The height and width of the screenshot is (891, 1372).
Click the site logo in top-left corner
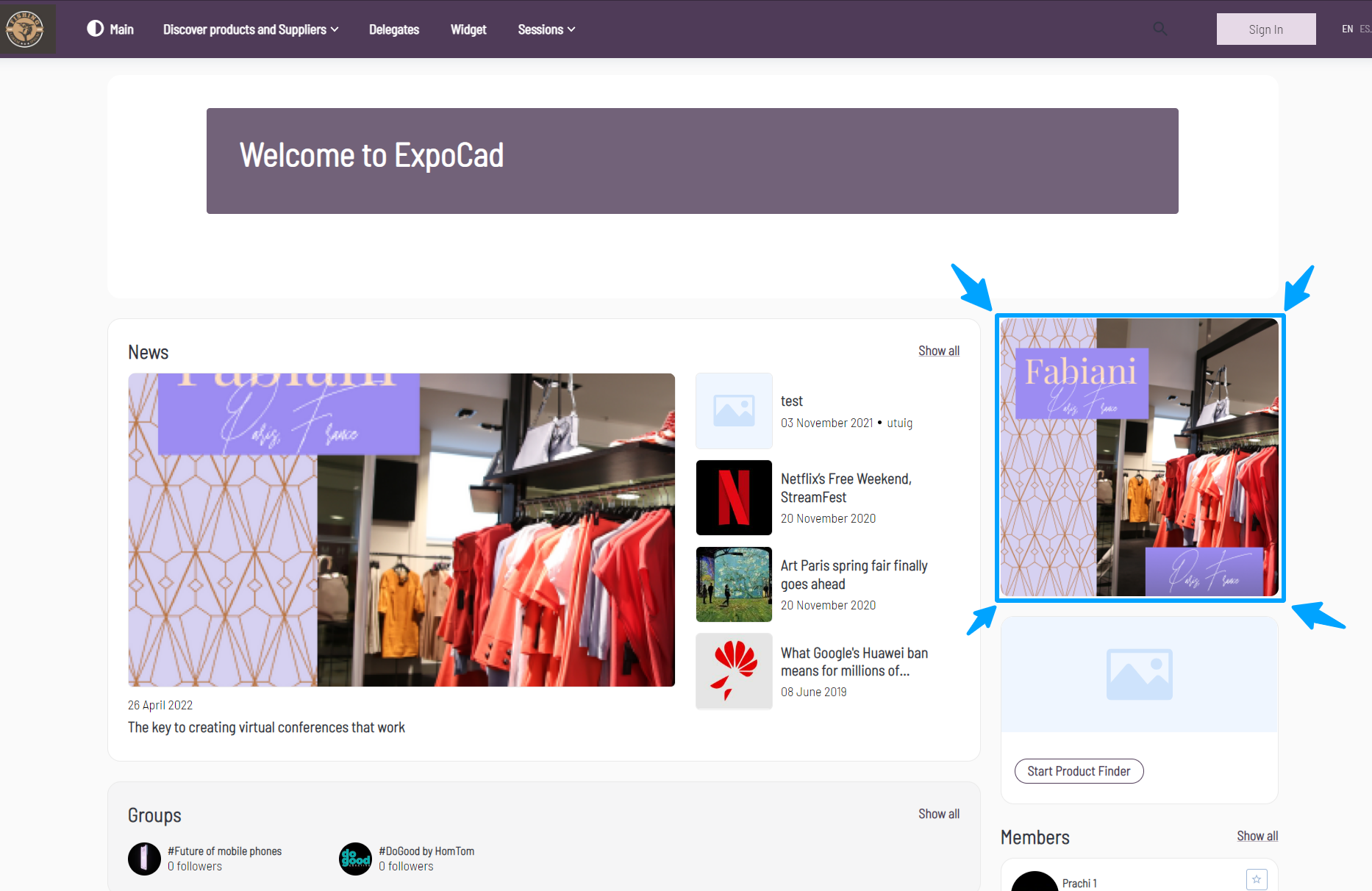[26, 29]
